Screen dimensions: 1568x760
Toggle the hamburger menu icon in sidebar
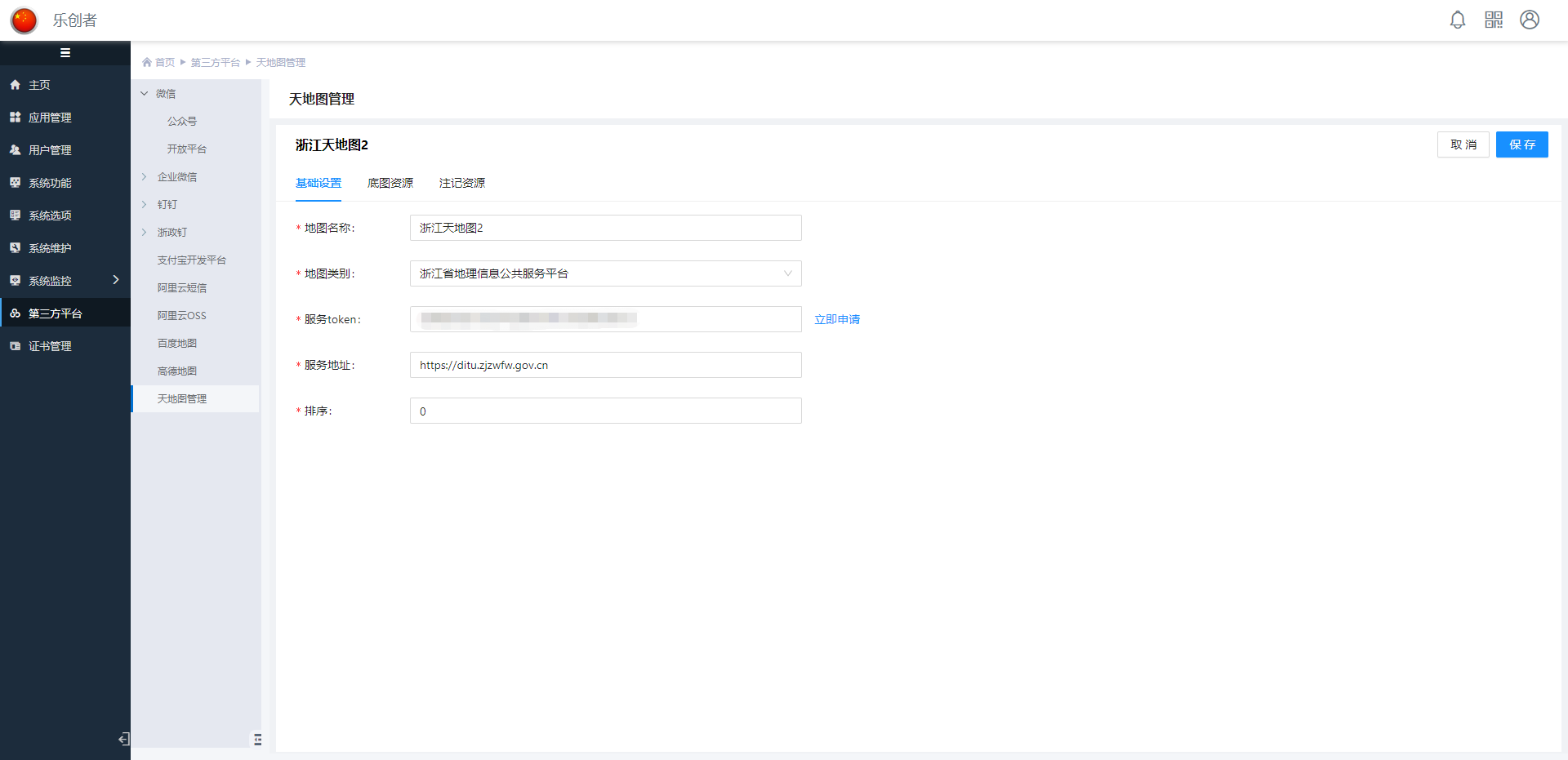65,53
